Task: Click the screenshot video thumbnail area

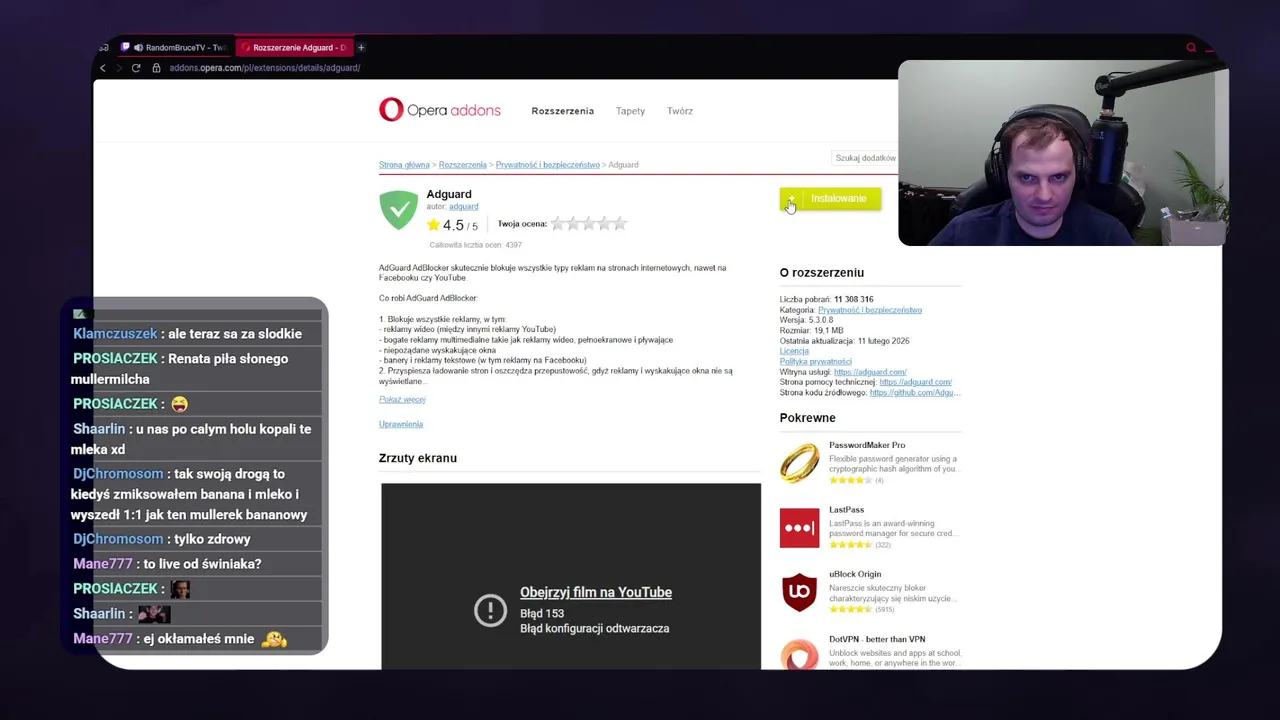Action: (571, 576)
